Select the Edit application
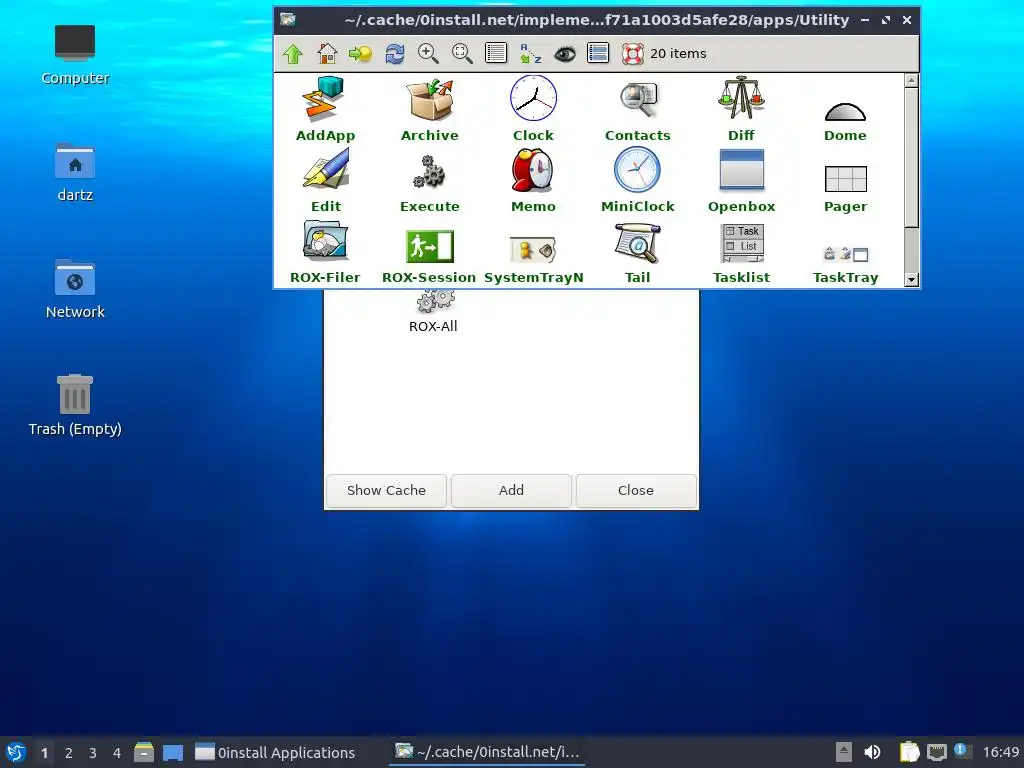Viewport: 1024px width, 768px height. pyautogui.click(x=326, y=180)
